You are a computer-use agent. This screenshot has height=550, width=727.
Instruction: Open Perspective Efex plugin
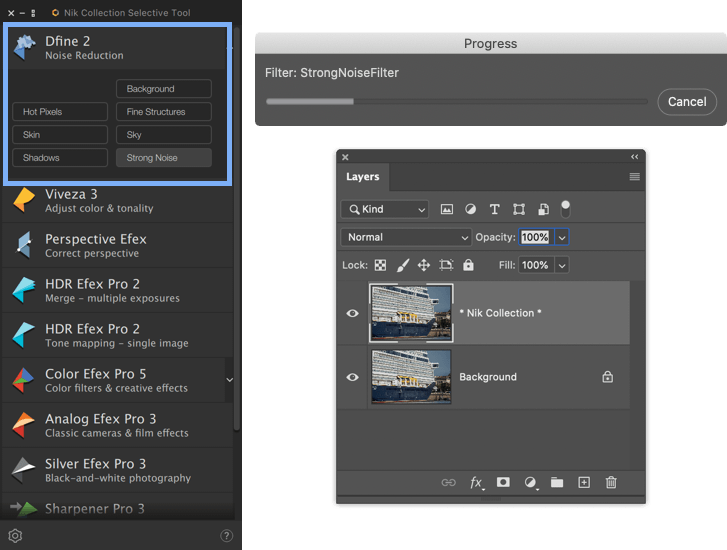(x=117, y=245)
